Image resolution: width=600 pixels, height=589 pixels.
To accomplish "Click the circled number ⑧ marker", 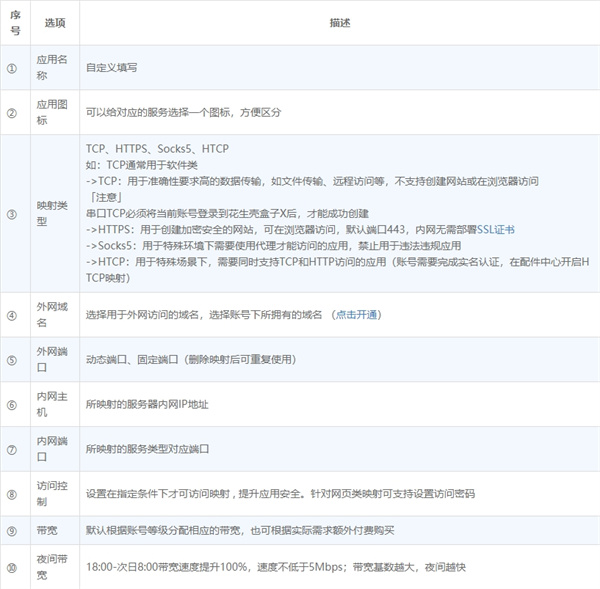I will (x=13, y=493).
